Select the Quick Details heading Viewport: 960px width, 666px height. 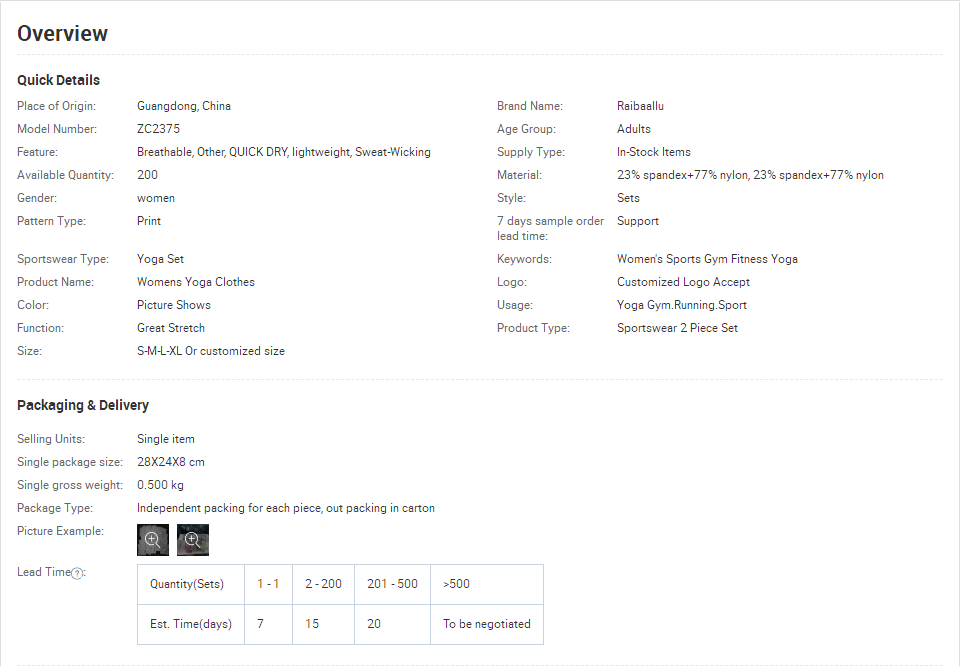coord(58,80)
